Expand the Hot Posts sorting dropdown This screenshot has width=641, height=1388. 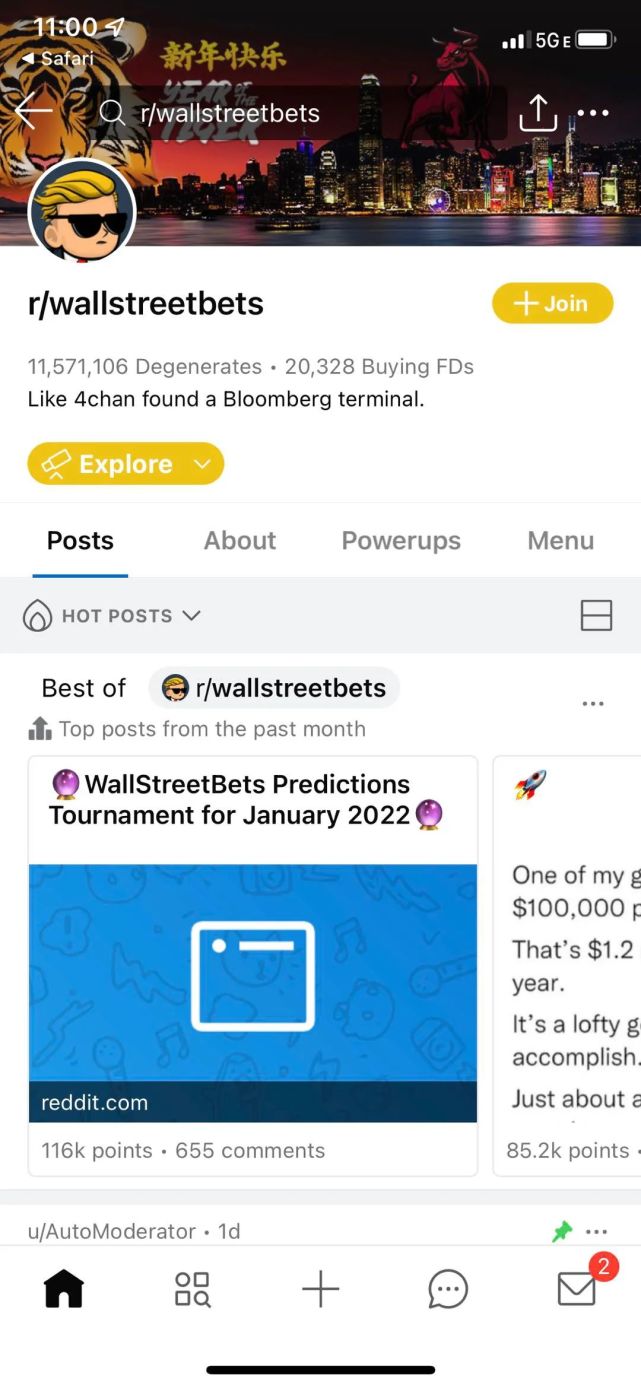click(110, 616)
